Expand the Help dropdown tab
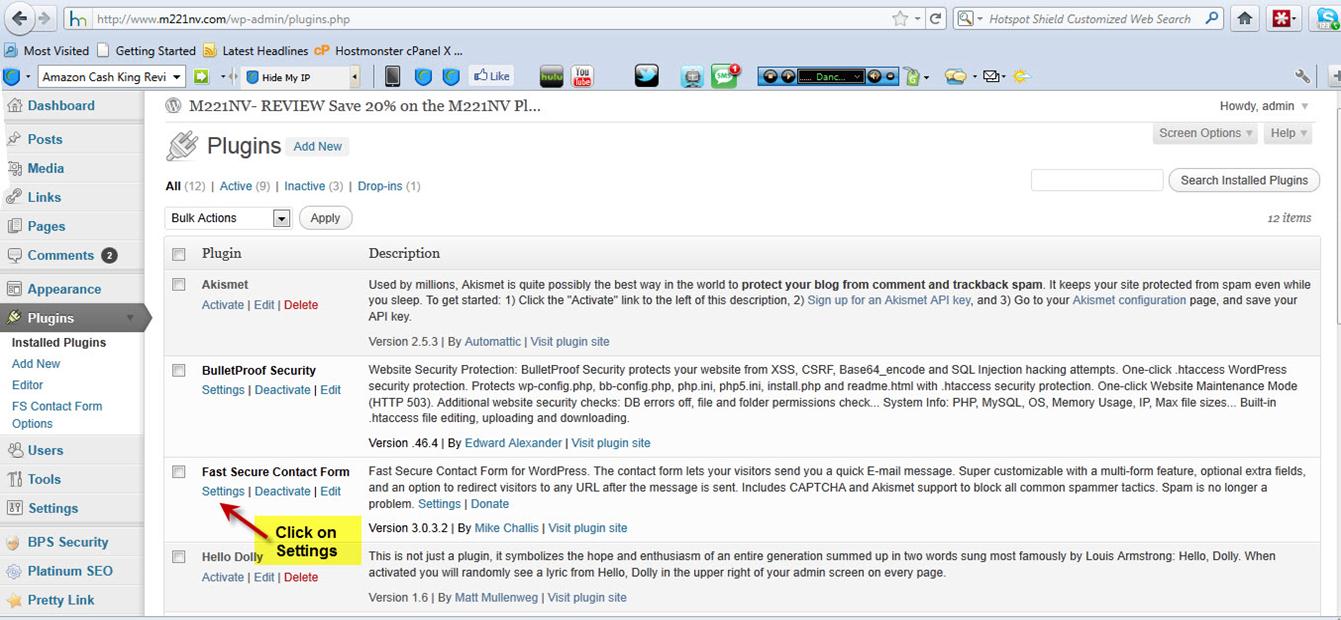The height and width of the screenshot is (620, 1341). pyautogui.click(x=1288, y=133)
